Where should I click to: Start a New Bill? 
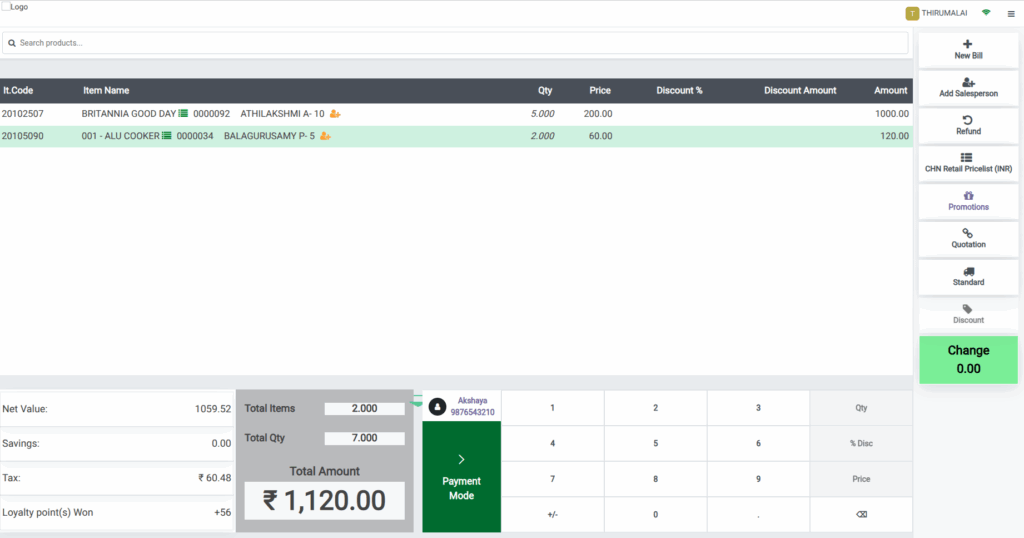(x=968, y=50)
